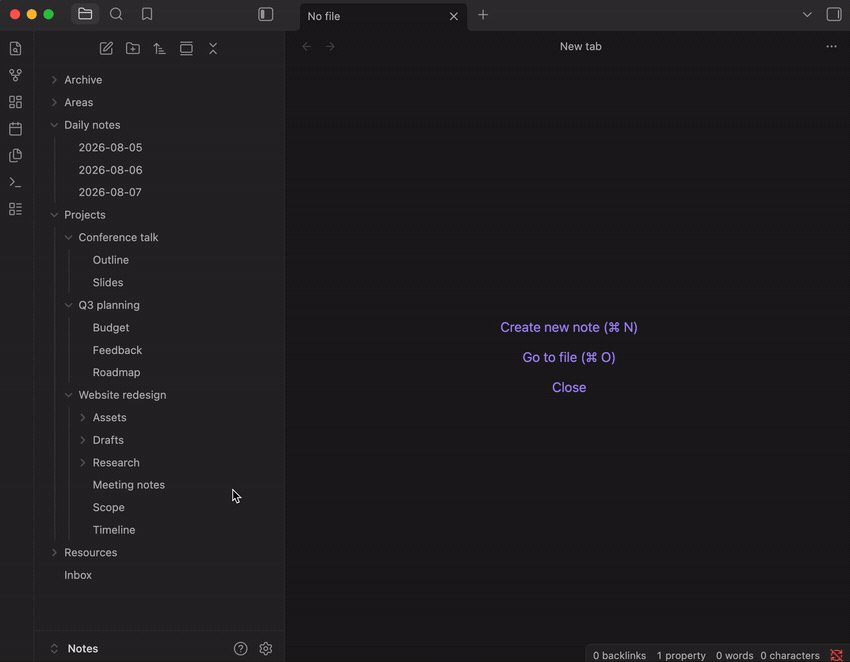Click the Close link in the empty tab
This screenshot has width=850, height=662.
point(569,388)
